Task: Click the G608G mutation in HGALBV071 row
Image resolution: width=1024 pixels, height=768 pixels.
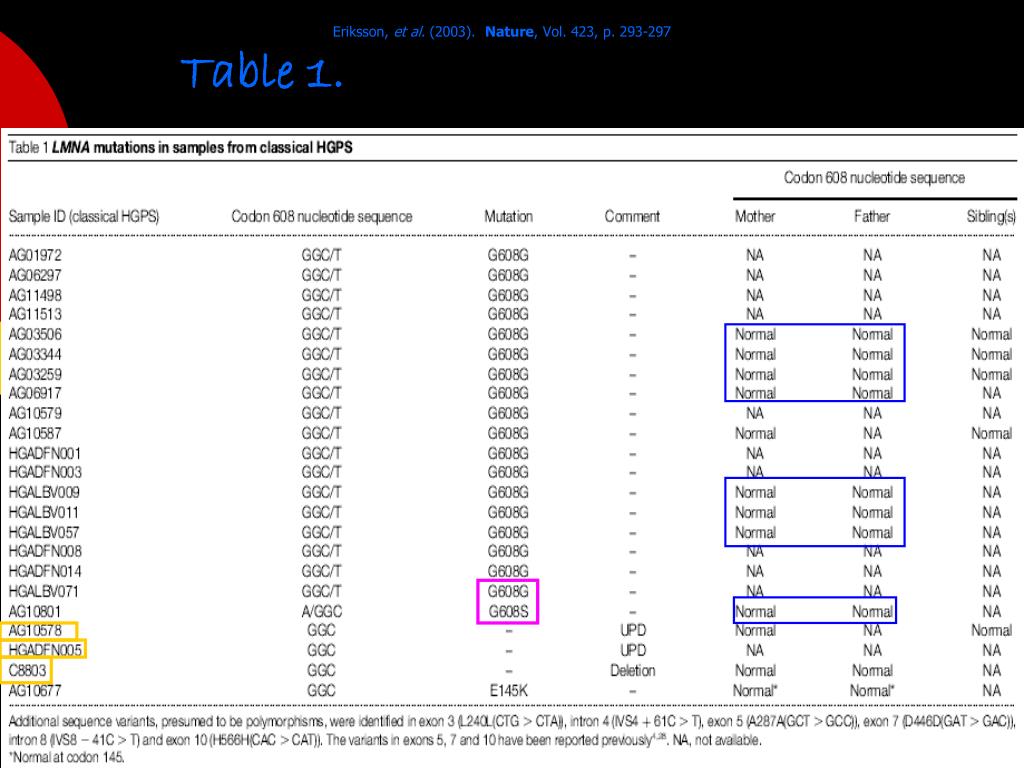Action: pyautogui.click(x=508, y=592)
